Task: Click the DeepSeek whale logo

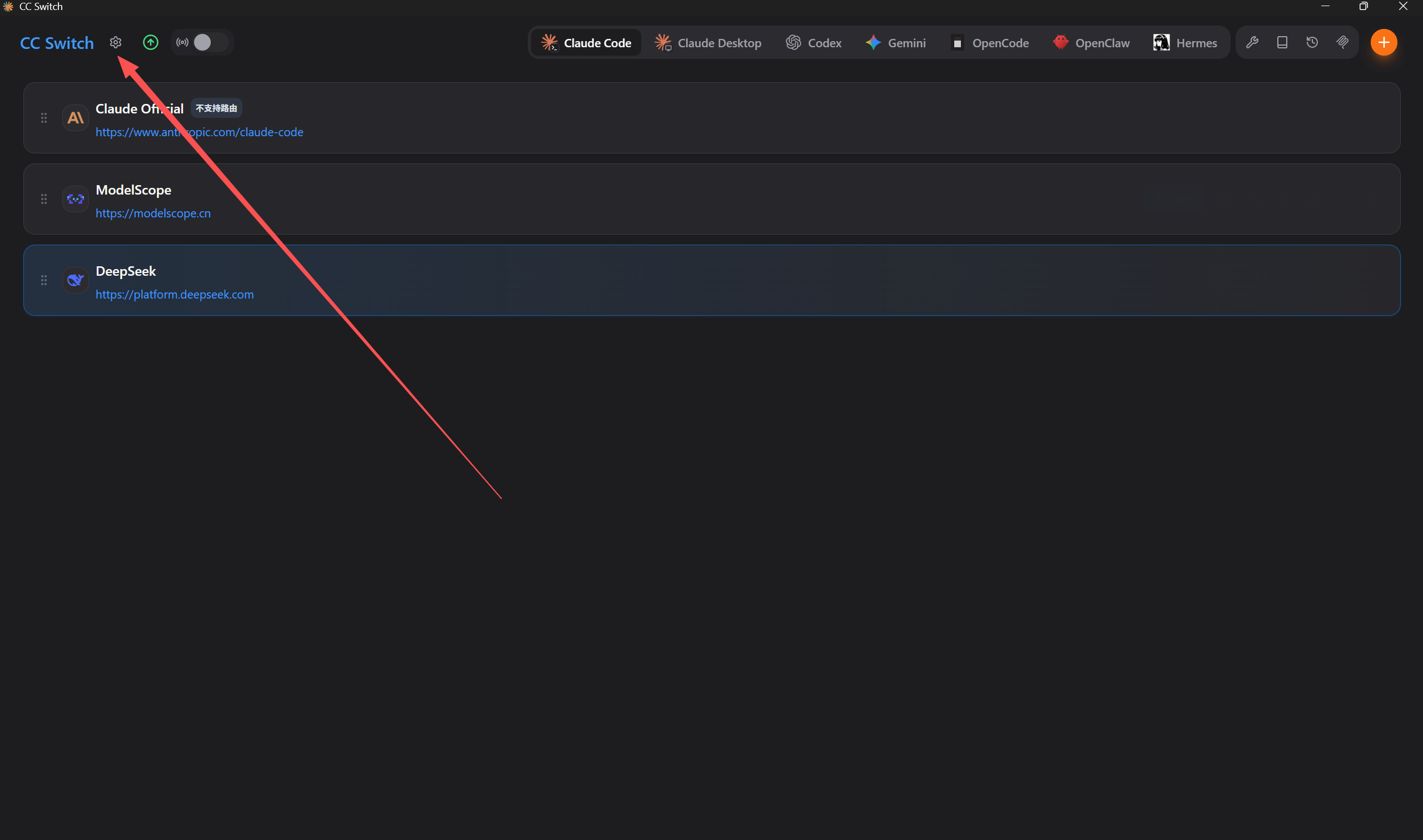Action: coord(75,280)
